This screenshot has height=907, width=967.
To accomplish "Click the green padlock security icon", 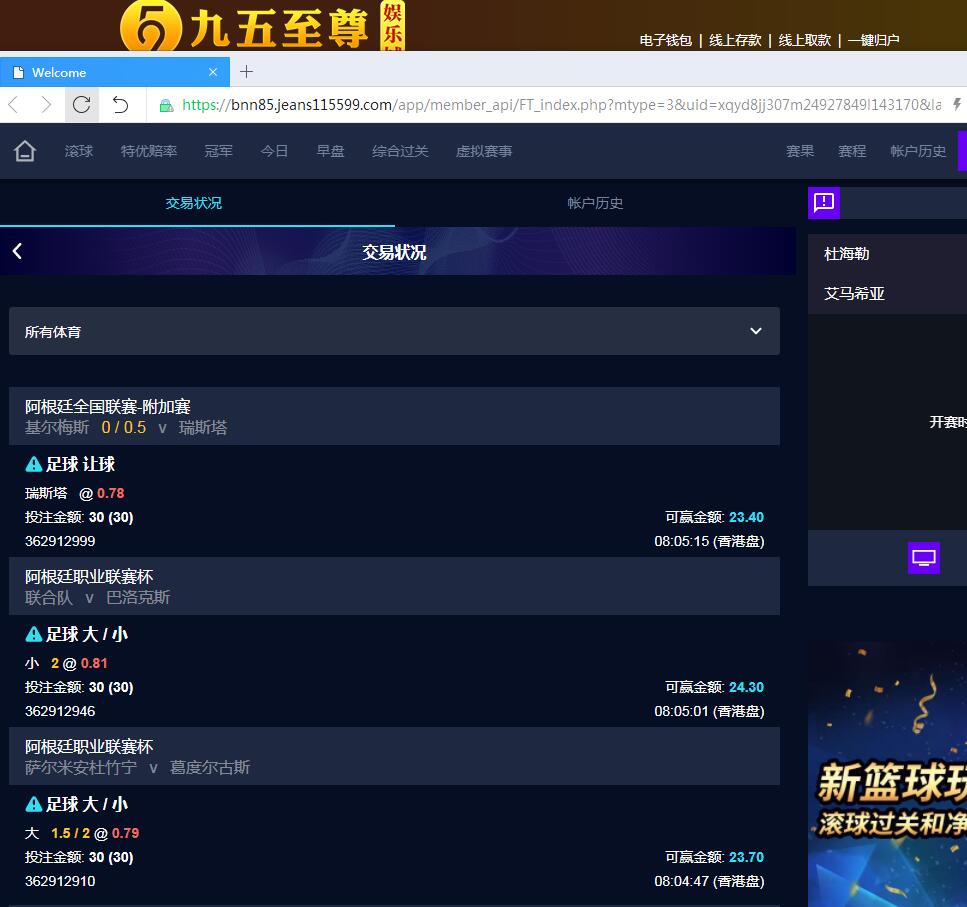I will (x=166, y=105).
